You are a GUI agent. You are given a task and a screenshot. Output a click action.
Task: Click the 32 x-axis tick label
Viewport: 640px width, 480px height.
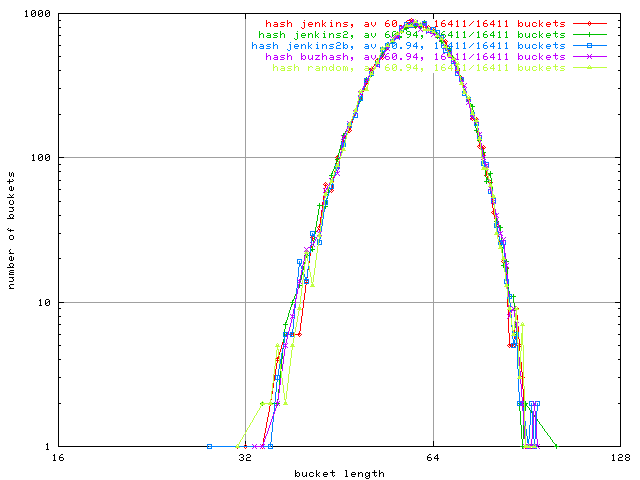[245, 459]
